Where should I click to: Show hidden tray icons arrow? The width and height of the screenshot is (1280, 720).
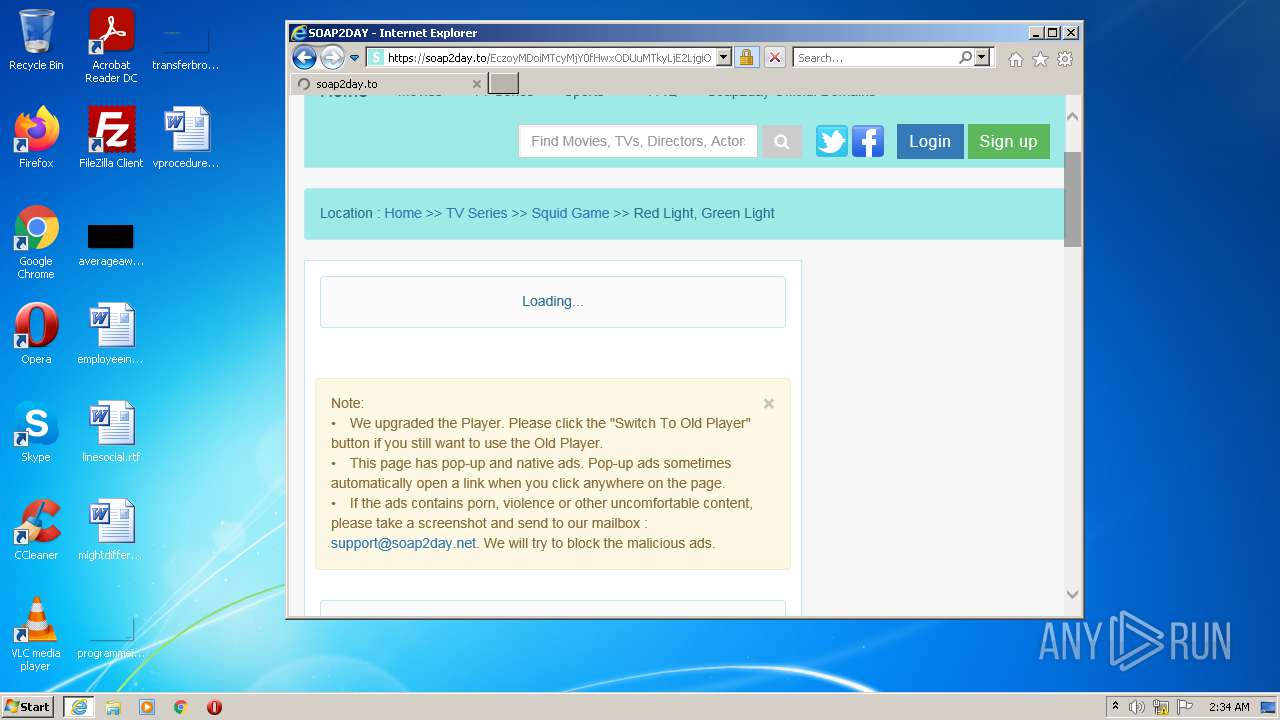click(1115, 707)
